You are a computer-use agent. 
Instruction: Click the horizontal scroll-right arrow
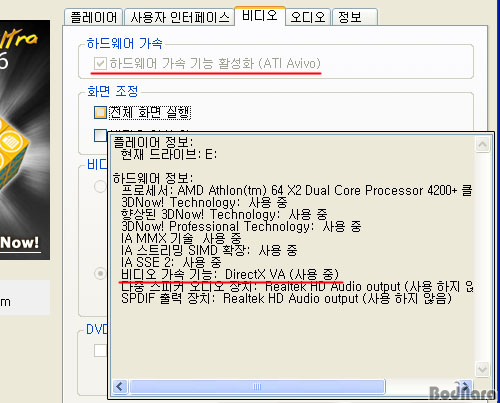[465, 387]
